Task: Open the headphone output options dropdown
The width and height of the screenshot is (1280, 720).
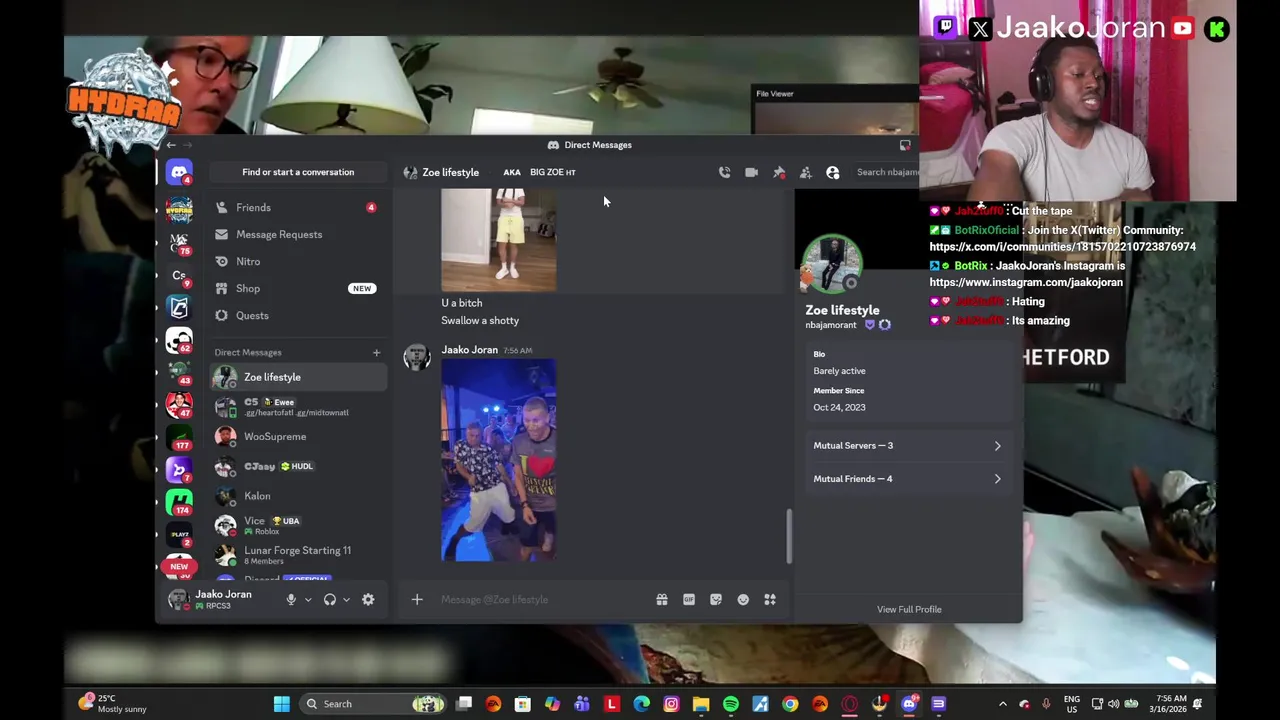Action: coord(346,600)
